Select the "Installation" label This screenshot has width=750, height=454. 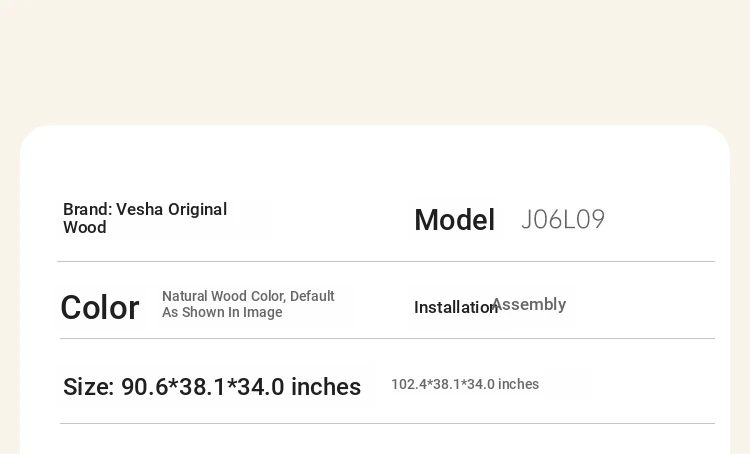456,308
